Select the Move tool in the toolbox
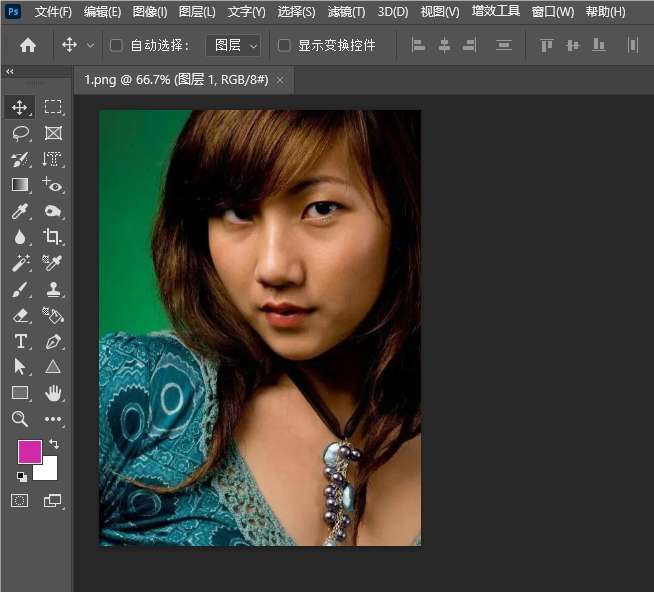Image resolution: width=654 pixels, height=592 pixels. 20,107
